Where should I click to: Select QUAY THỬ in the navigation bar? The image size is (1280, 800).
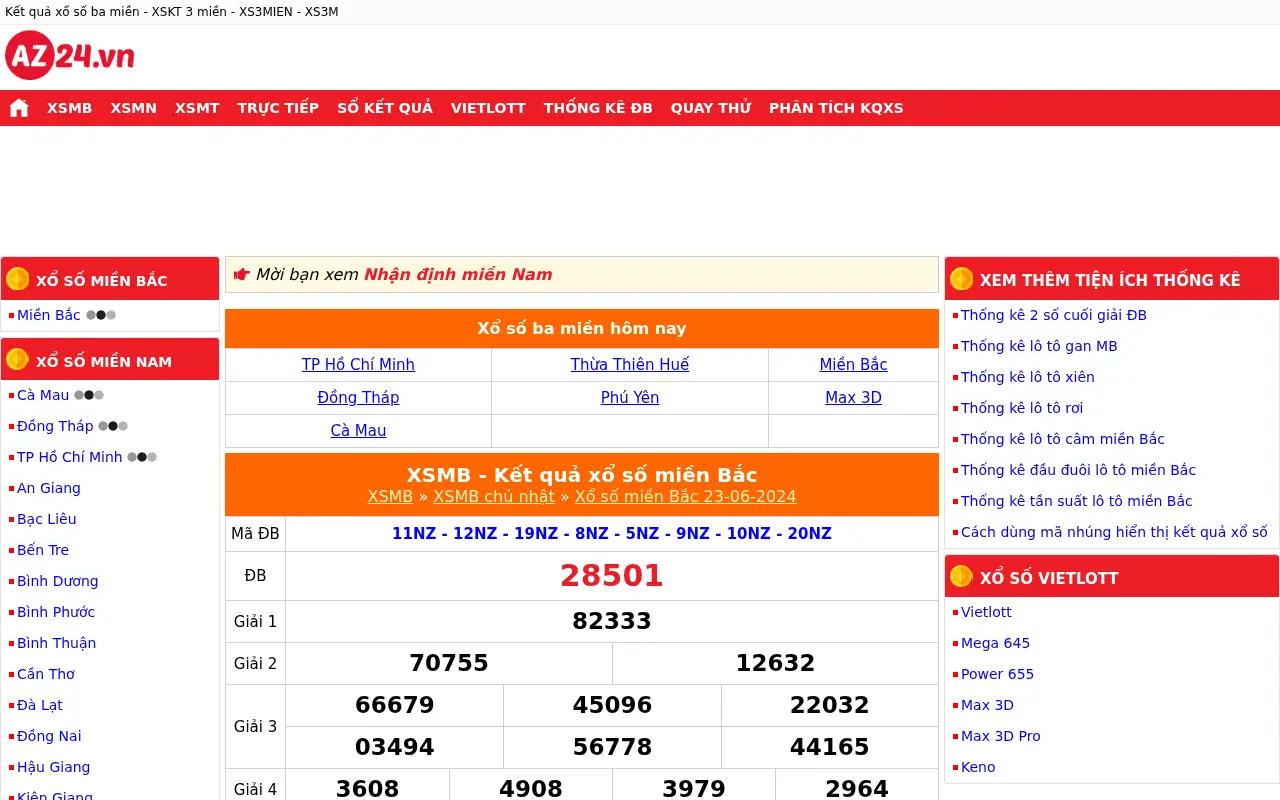tap(711, 108)
